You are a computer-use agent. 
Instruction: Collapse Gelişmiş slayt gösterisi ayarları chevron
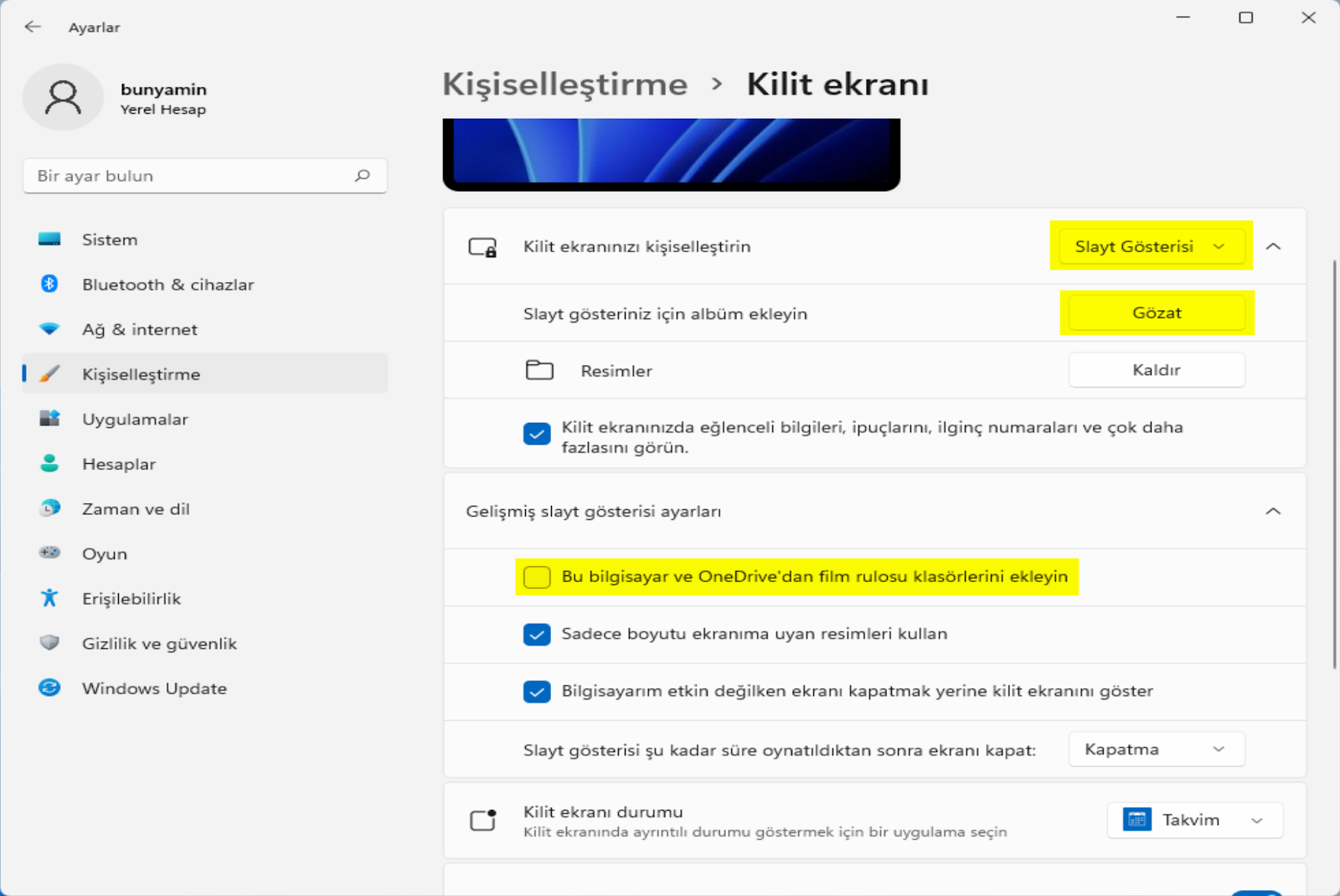coord(1273,511)
